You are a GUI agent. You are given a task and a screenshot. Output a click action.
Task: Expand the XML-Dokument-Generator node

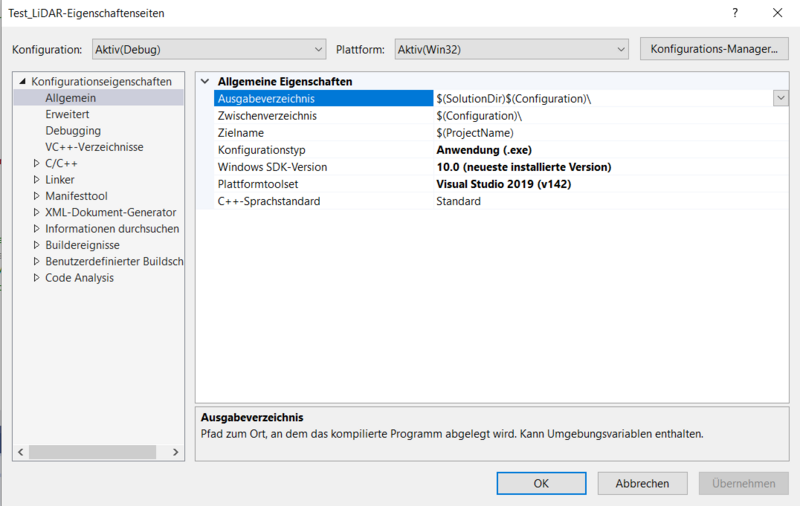36,212
